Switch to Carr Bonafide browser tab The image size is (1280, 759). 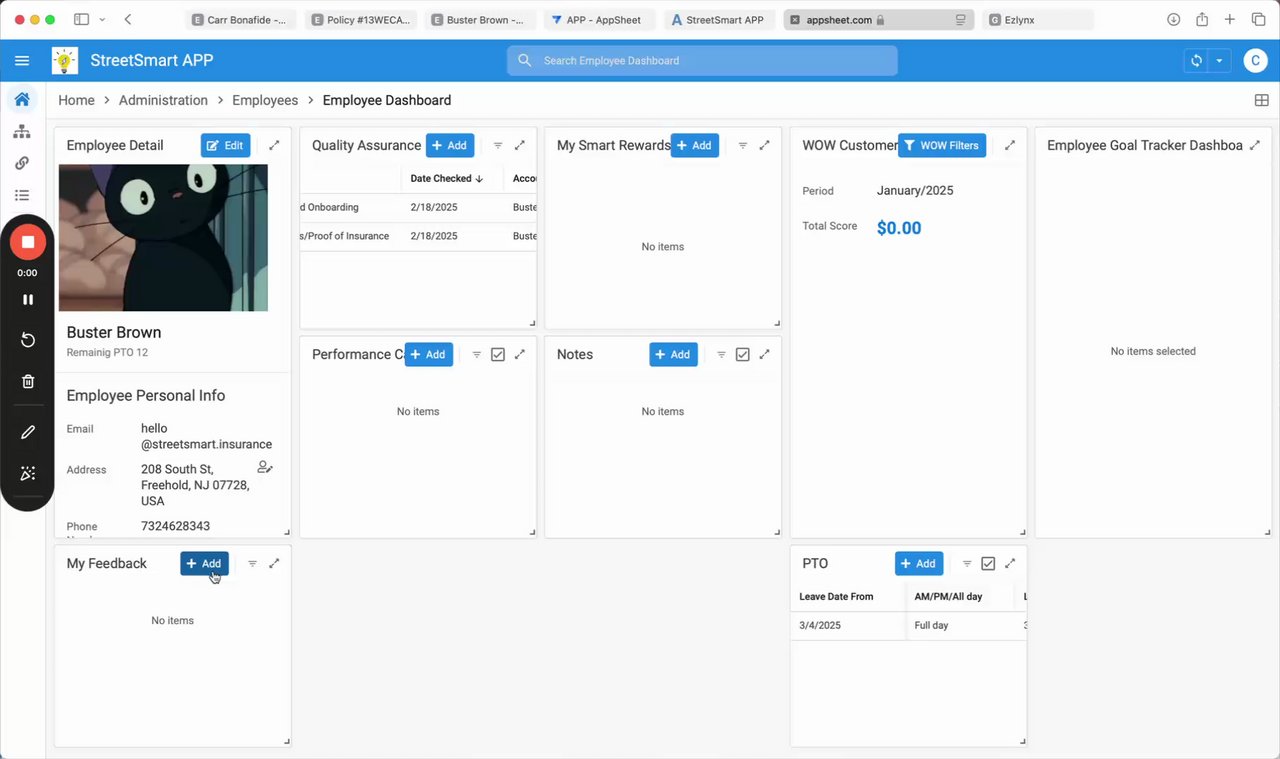click(241, 20)
